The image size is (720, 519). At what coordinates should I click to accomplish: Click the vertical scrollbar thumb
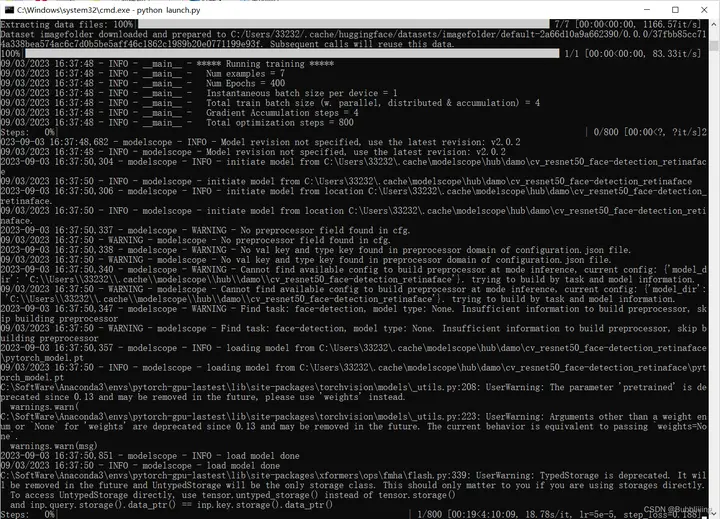click(x=714, y=45)
